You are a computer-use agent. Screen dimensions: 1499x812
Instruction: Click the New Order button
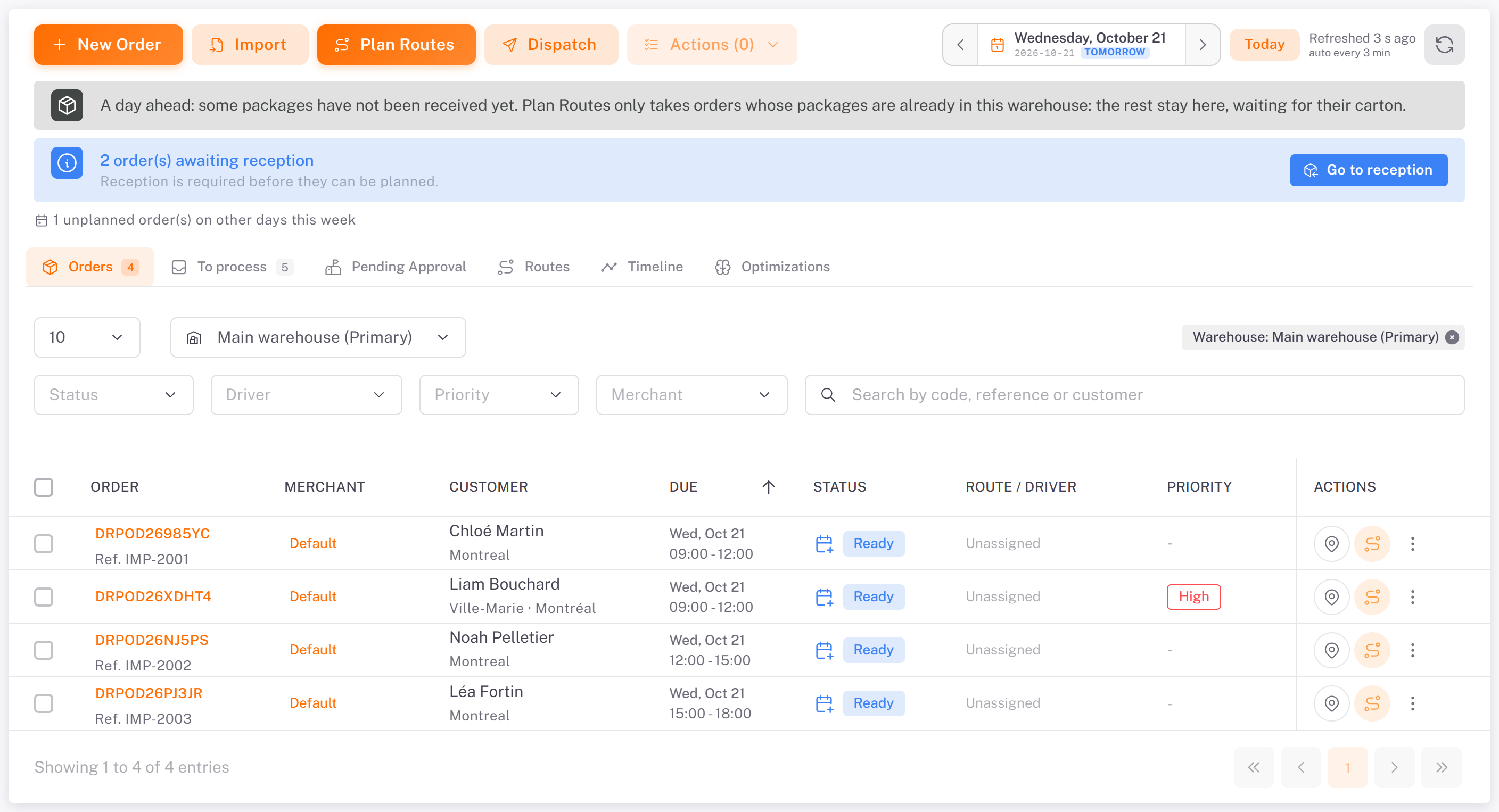(x=108, y=45)
